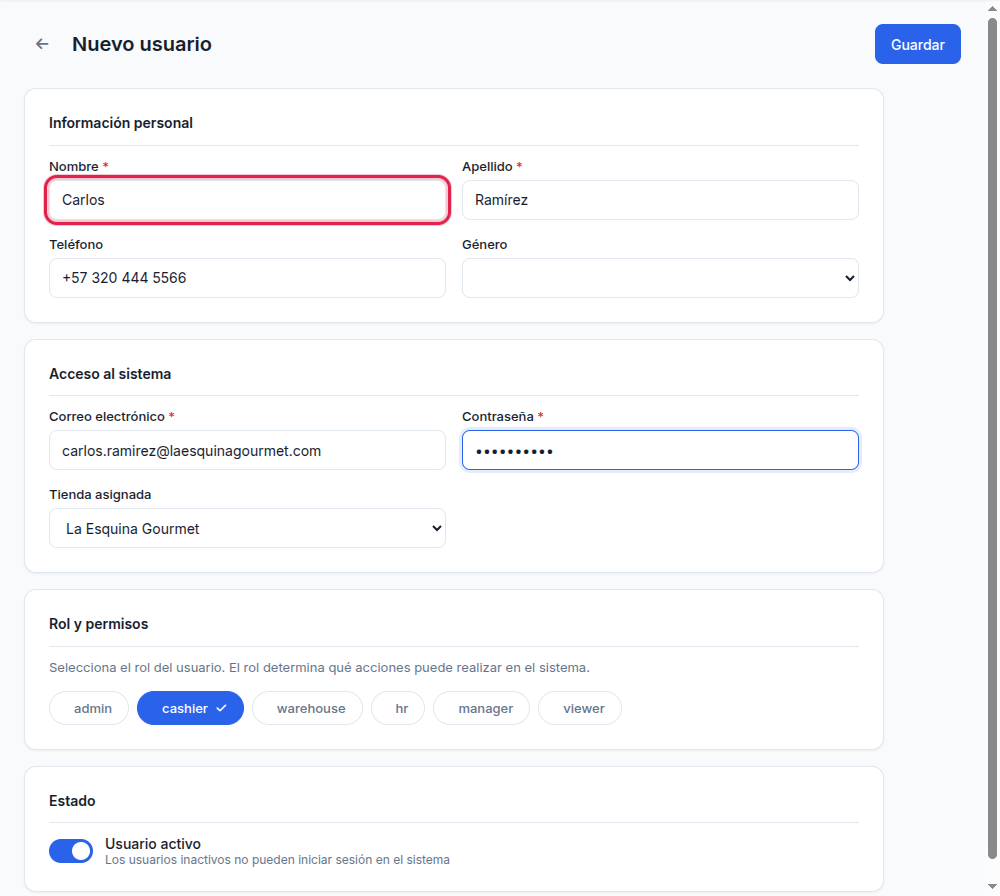The image size is (1000, 896).
Task: Go back using the left arrow icon
Action: [x=42, y=44]
